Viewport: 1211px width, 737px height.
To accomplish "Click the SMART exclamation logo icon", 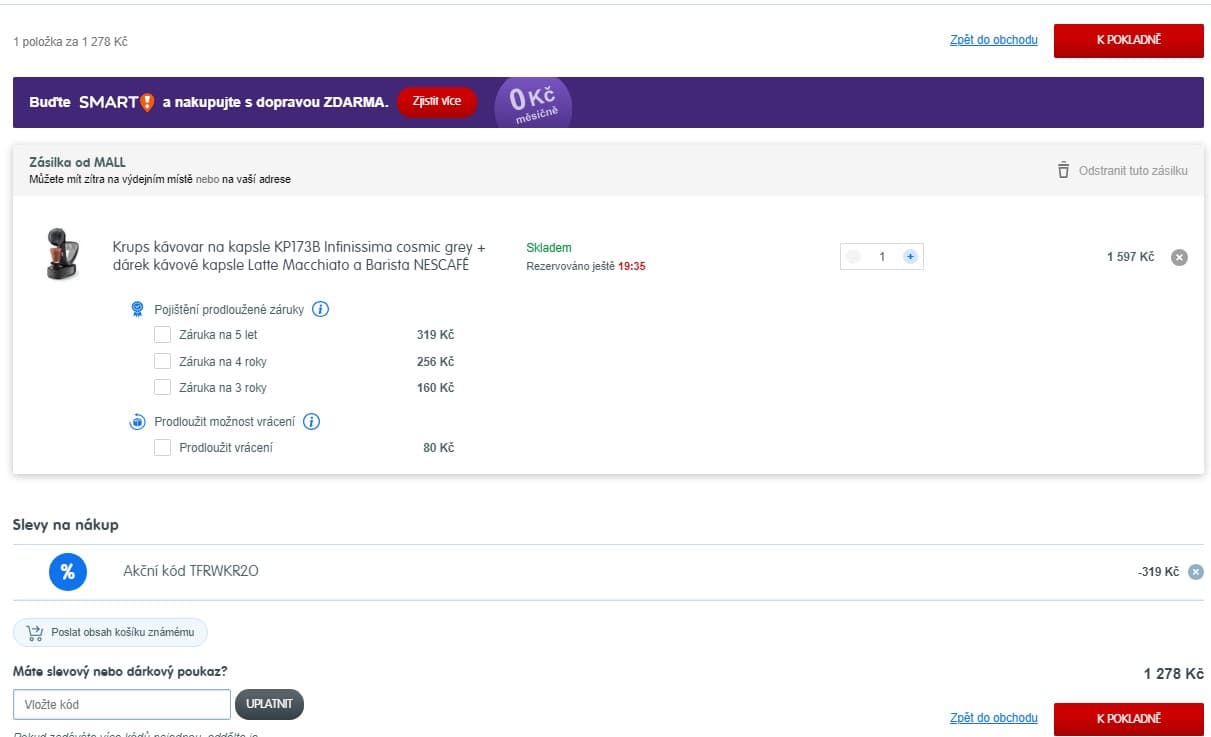I will [147, 102].
